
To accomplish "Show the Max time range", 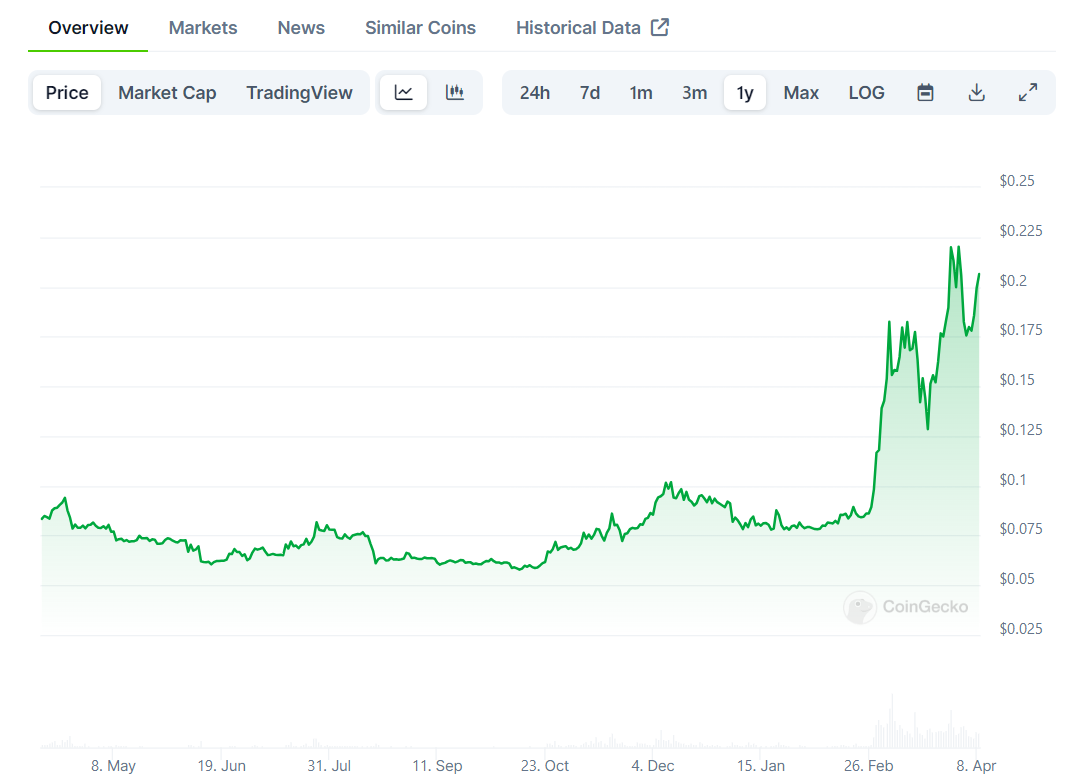I will [x=801, y=93].
